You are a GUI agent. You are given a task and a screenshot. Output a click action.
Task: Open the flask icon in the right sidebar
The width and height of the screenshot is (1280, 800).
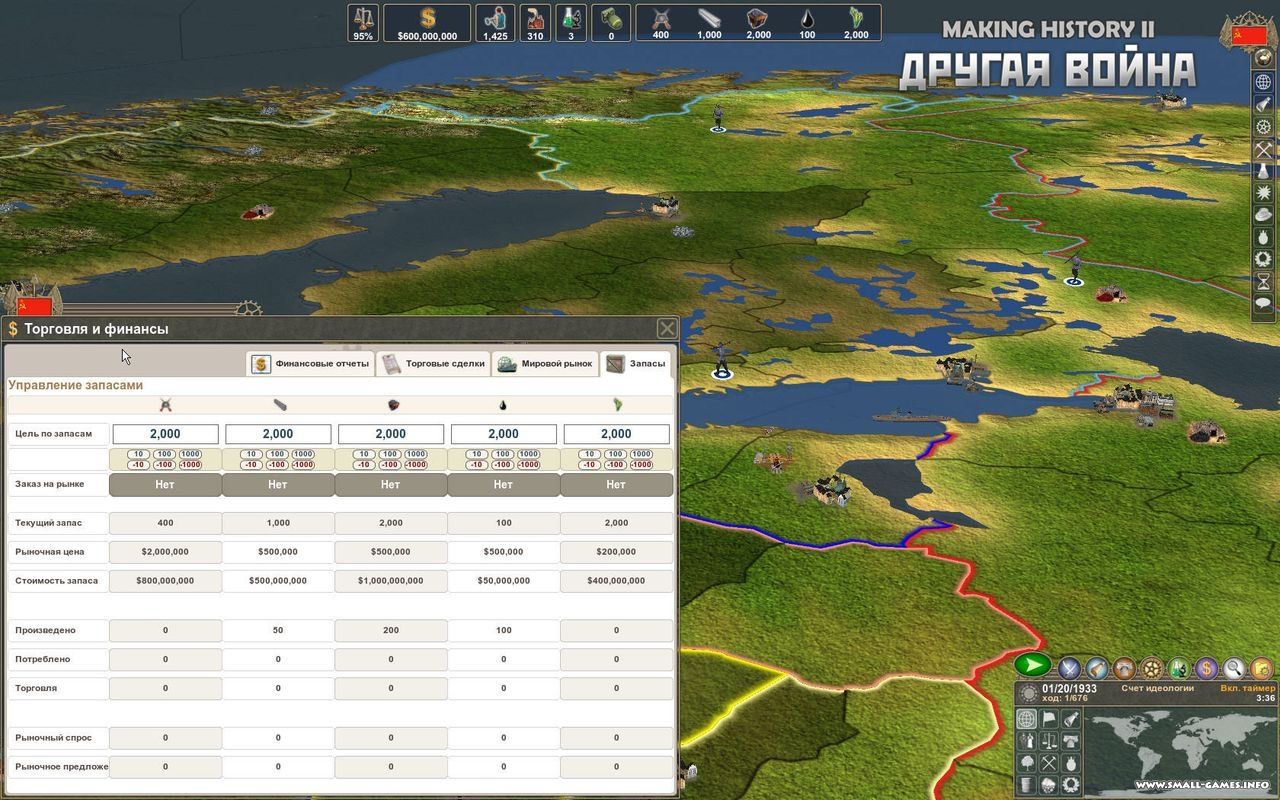pos(1263,171)
